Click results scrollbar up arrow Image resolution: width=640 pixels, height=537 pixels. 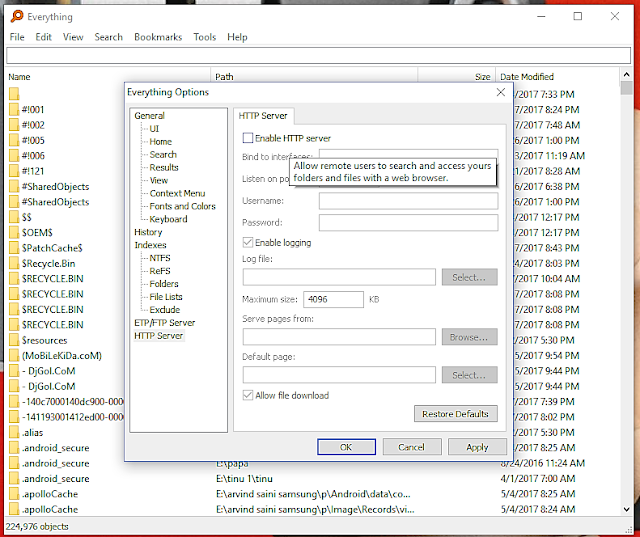[626, 75]
